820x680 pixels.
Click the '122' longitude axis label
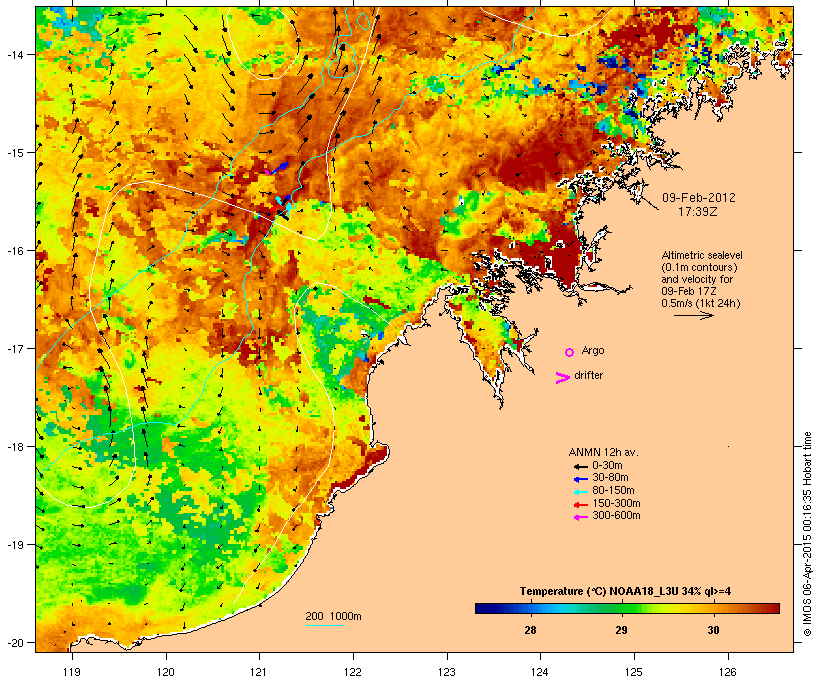(353, 672)
